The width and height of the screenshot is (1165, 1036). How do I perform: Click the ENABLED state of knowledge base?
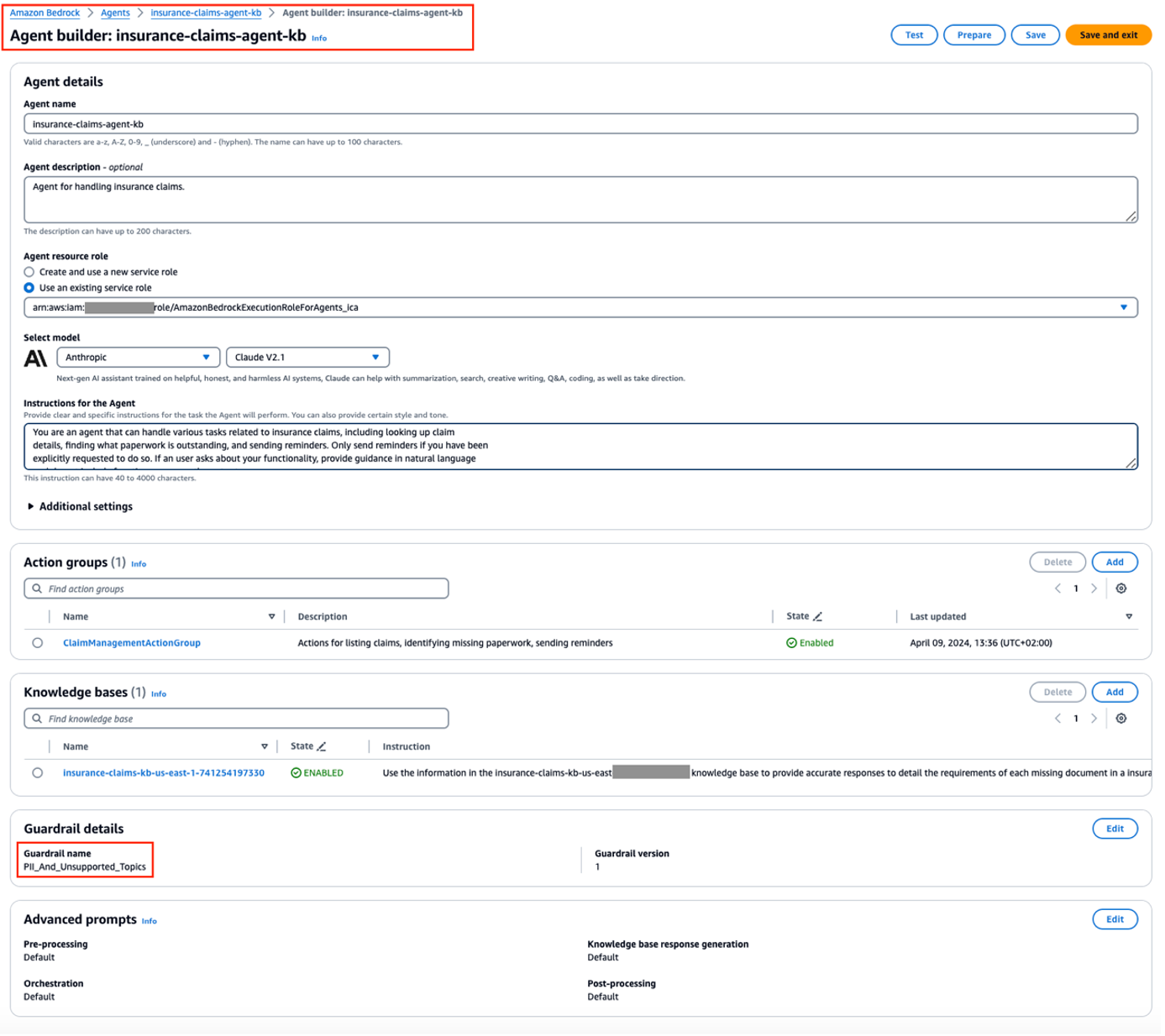coord(317,773)
